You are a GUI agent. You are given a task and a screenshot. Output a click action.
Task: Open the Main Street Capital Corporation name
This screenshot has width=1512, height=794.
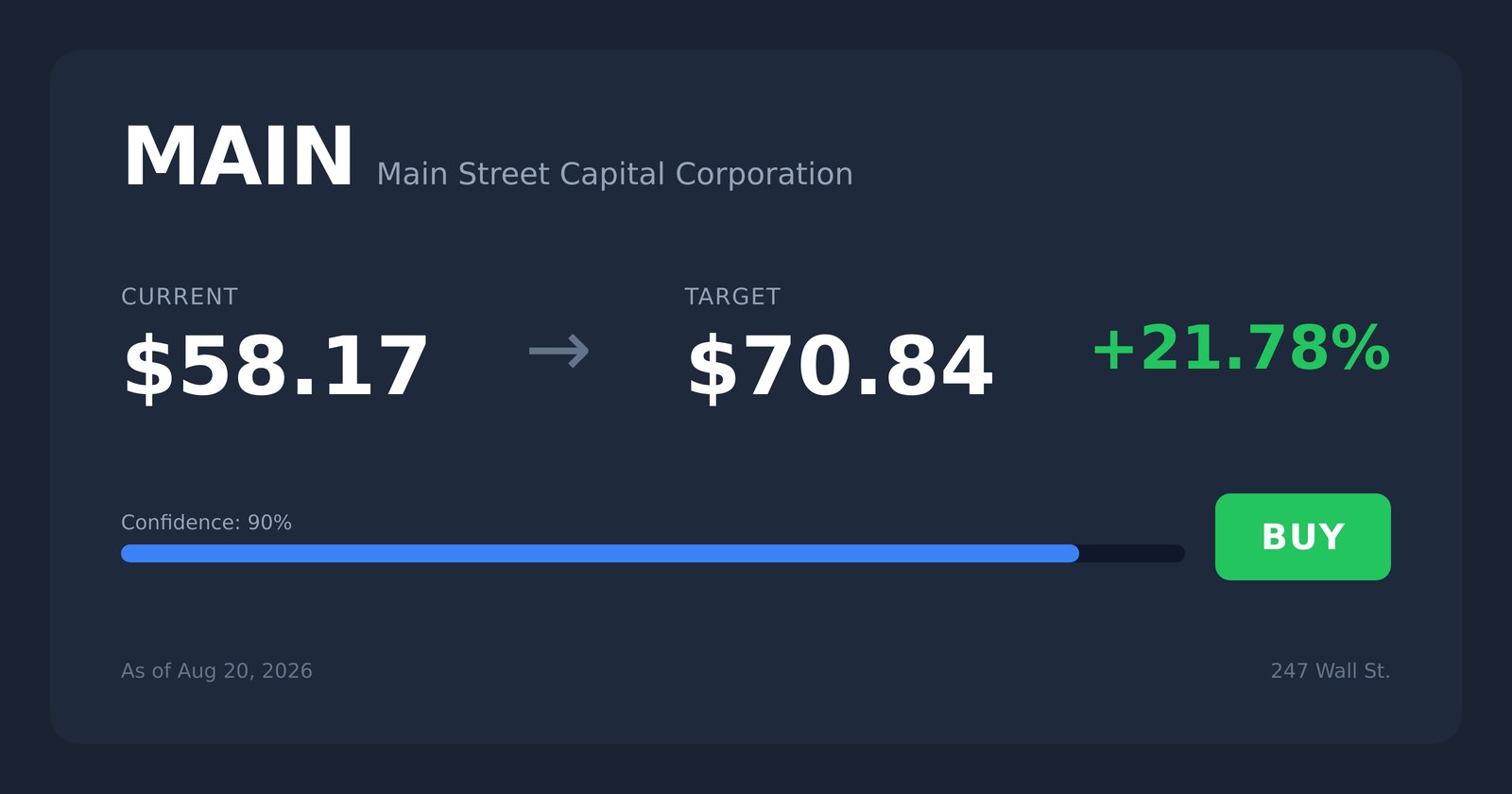pos(614,174)
